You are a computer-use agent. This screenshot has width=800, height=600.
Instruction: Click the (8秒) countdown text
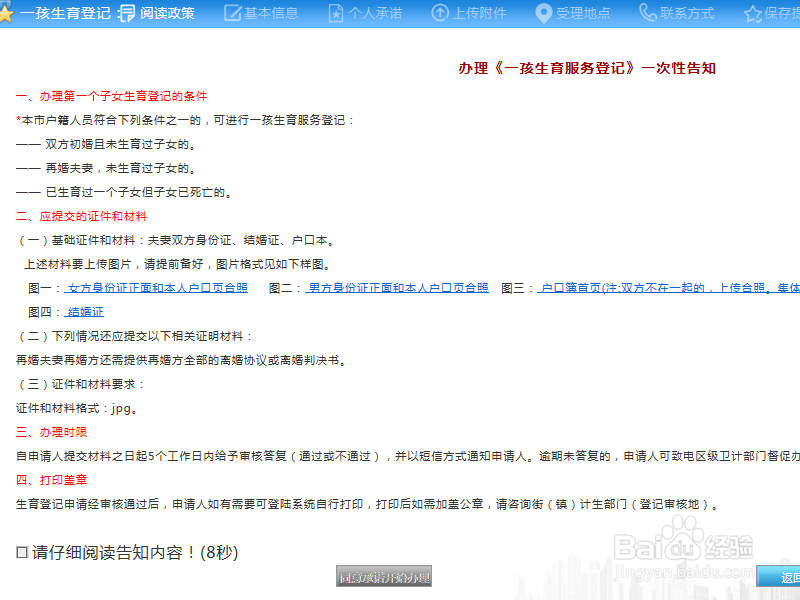(x=219, y=553)
